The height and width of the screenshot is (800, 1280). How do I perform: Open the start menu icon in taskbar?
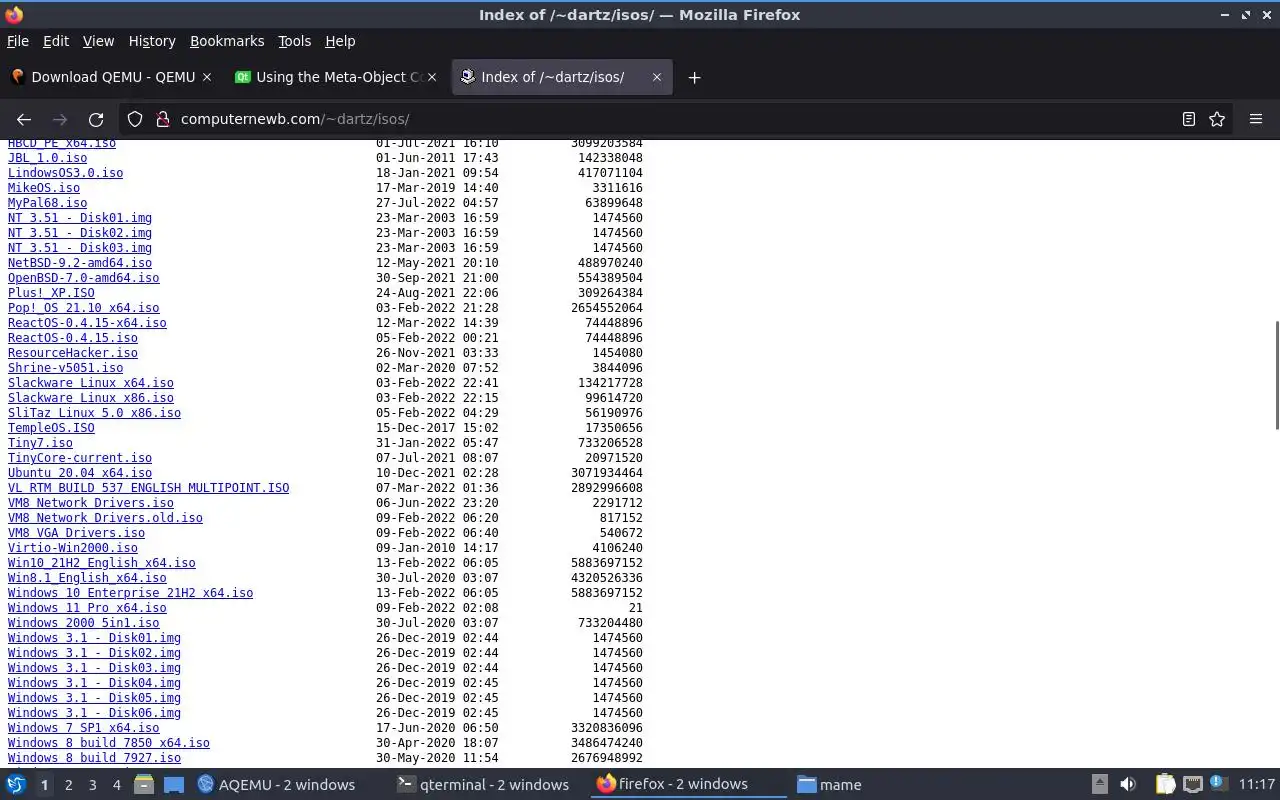coord(16,785)
